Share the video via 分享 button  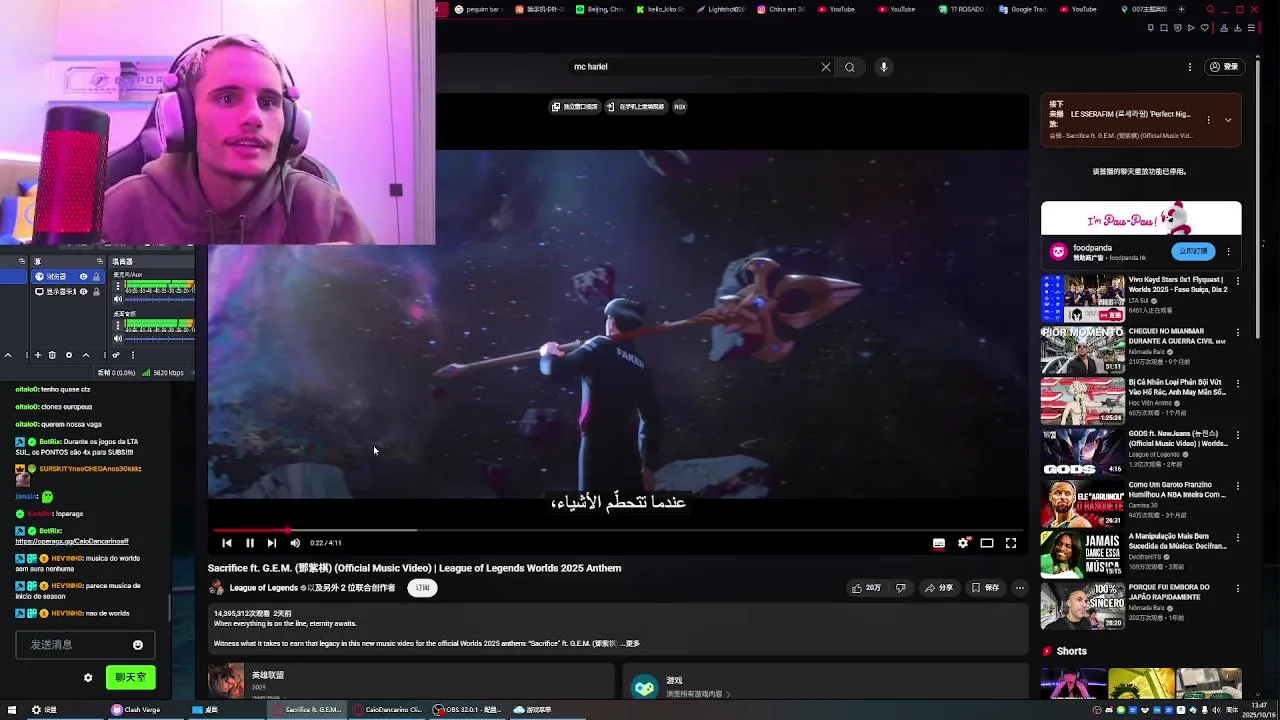(939, 588)
